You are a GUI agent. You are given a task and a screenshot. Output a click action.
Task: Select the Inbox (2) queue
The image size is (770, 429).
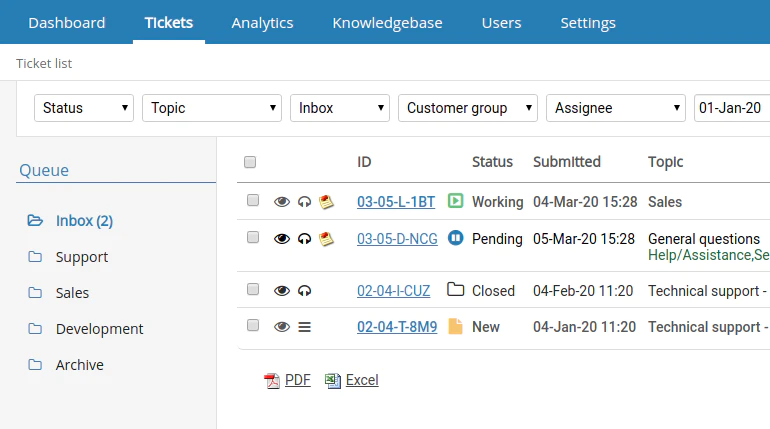click(84, 221)
